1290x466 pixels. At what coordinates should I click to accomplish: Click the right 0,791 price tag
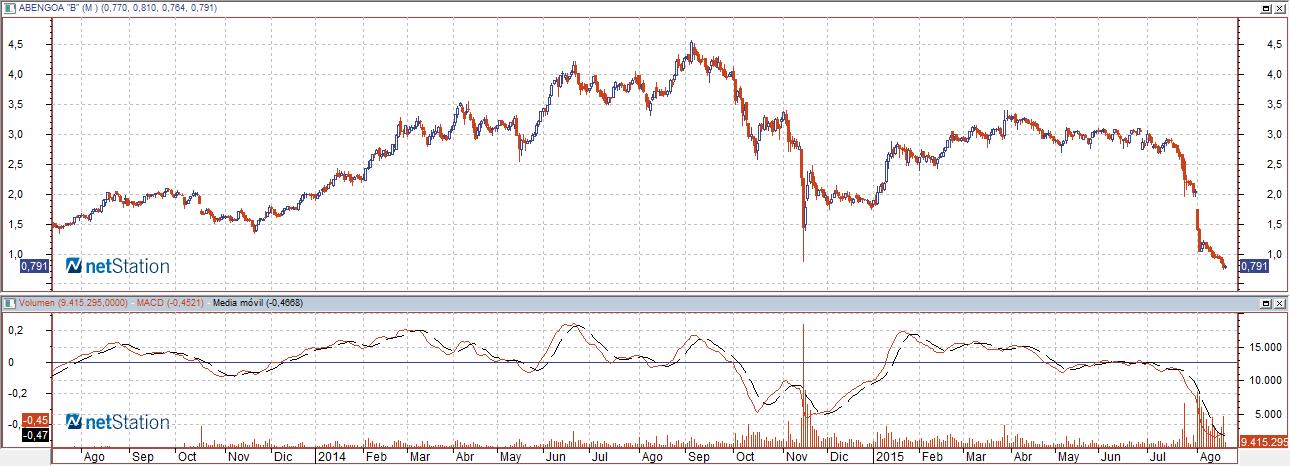click(x=1252, y=266)
